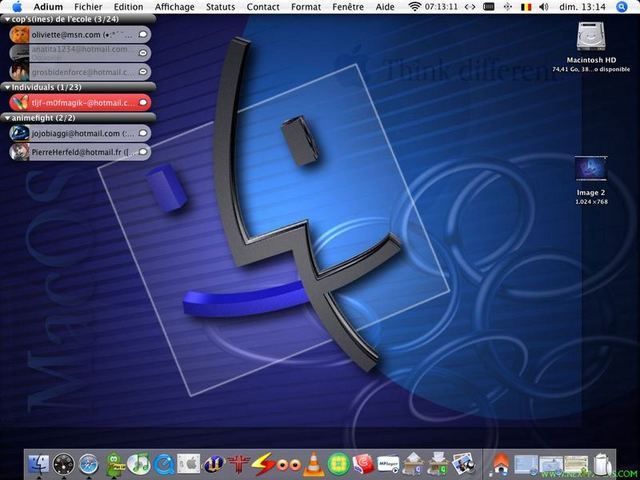
Task: Launch VLC traffic cone in dock
Action: click(313, 464)
